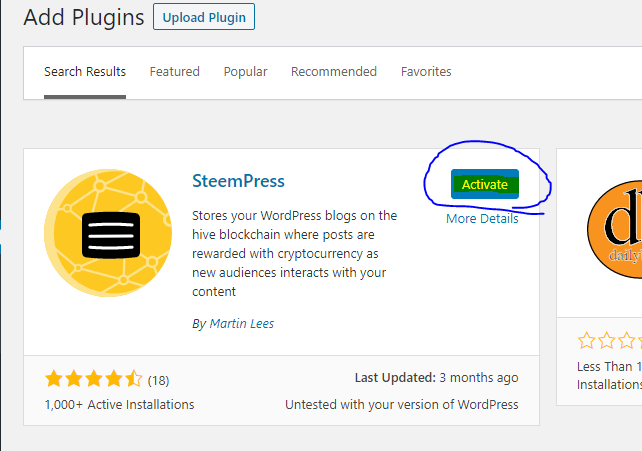Click the Untested with your version text
This screenshot has height=451, width=642.
(402, 404)
